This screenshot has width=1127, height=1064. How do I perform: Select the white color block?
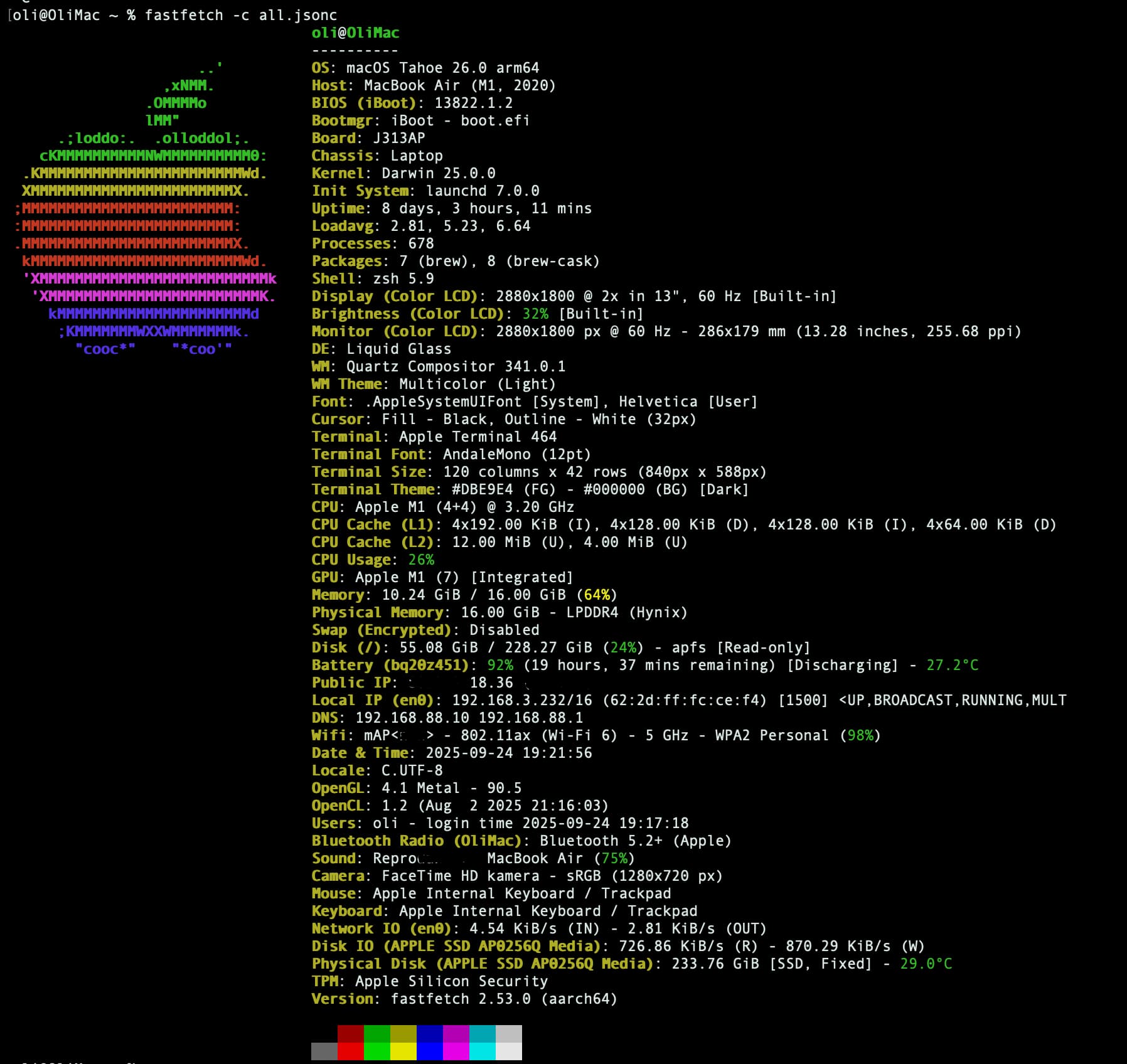pos(508,1051)
